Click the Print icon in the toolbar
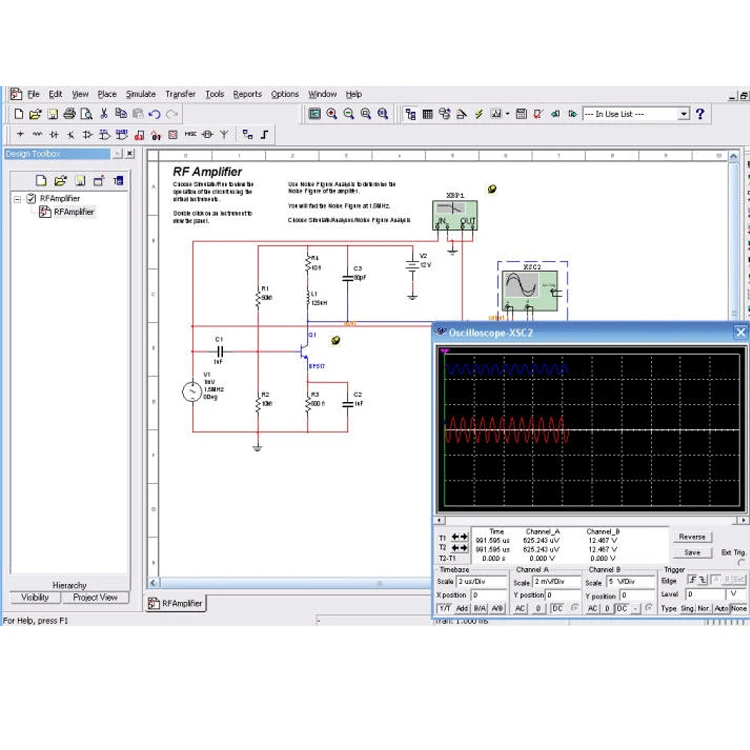Screen dimensions: 750x750 point(69,114)
